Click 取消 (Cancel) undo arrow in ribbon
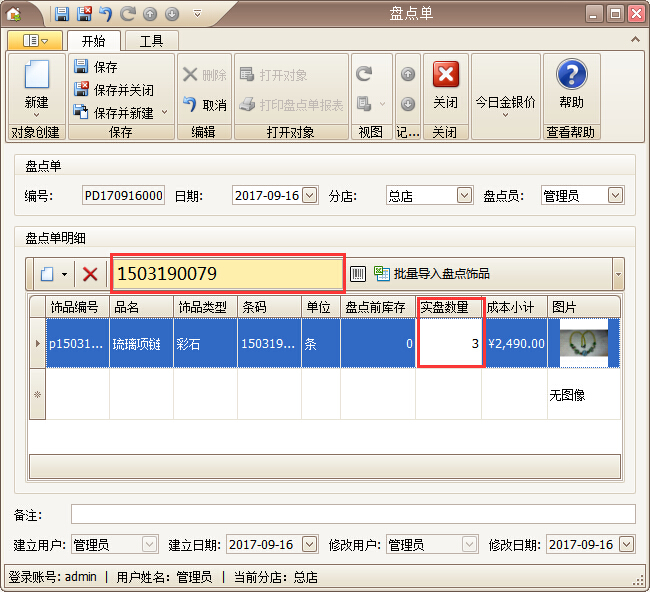Viewport: 650px width, 592px height. click(x=204, y=105)
